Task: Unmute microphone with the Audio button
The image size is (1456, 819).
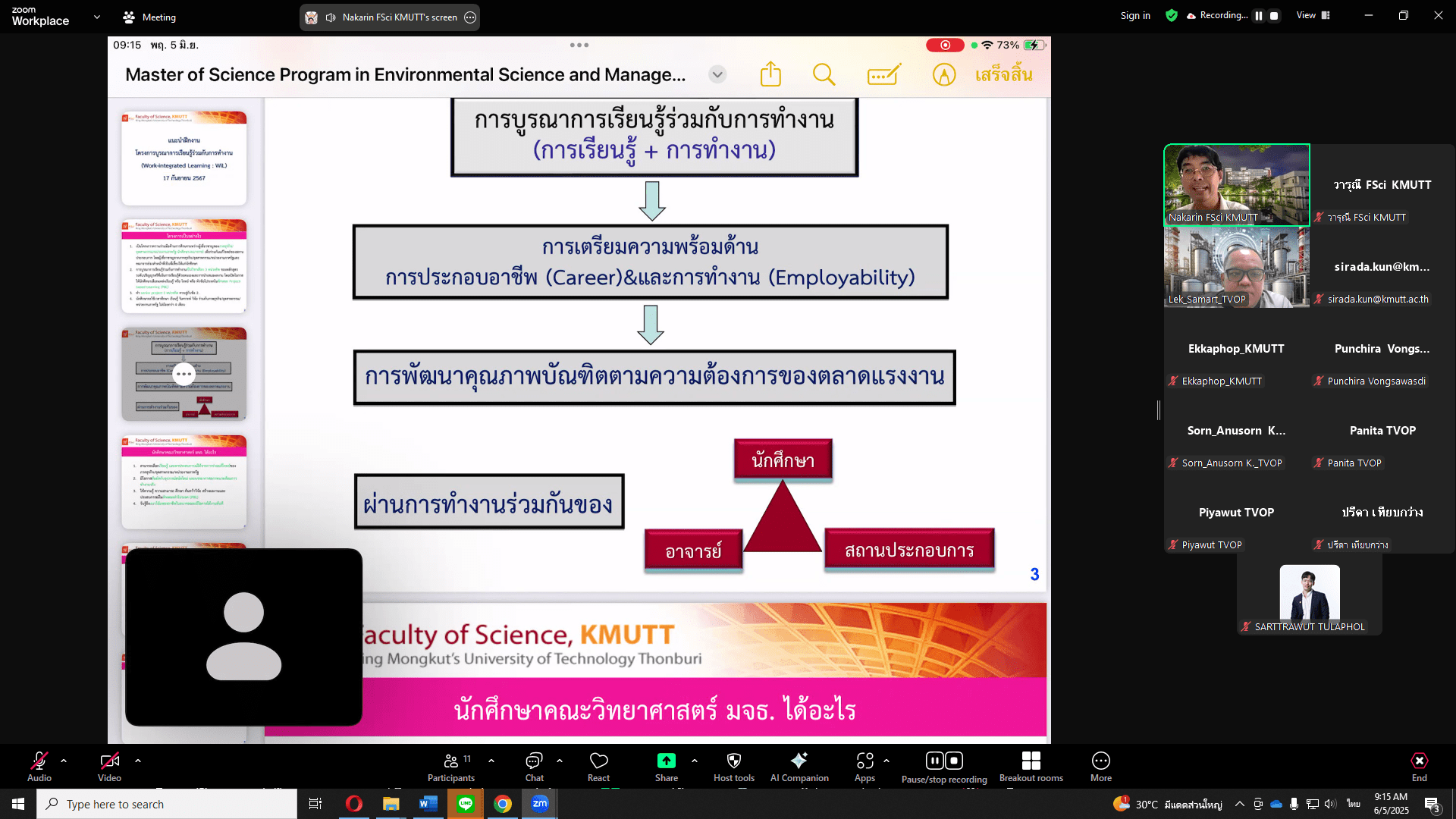Action: pyautogui.click(x=39, y=766)
